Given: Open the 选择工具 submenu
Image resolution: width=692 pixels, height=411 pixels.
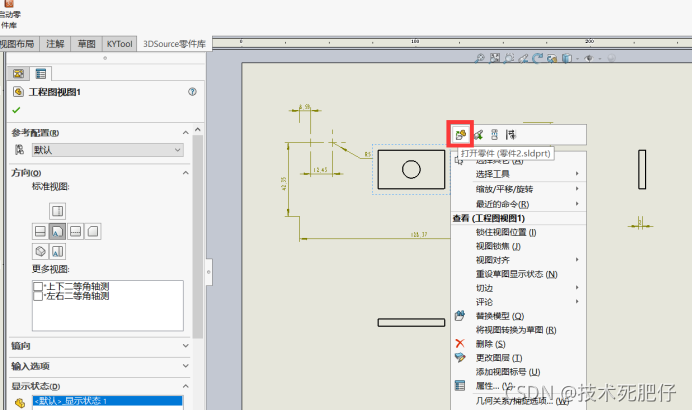Looking at the screenshot, I should coord(519,174).
